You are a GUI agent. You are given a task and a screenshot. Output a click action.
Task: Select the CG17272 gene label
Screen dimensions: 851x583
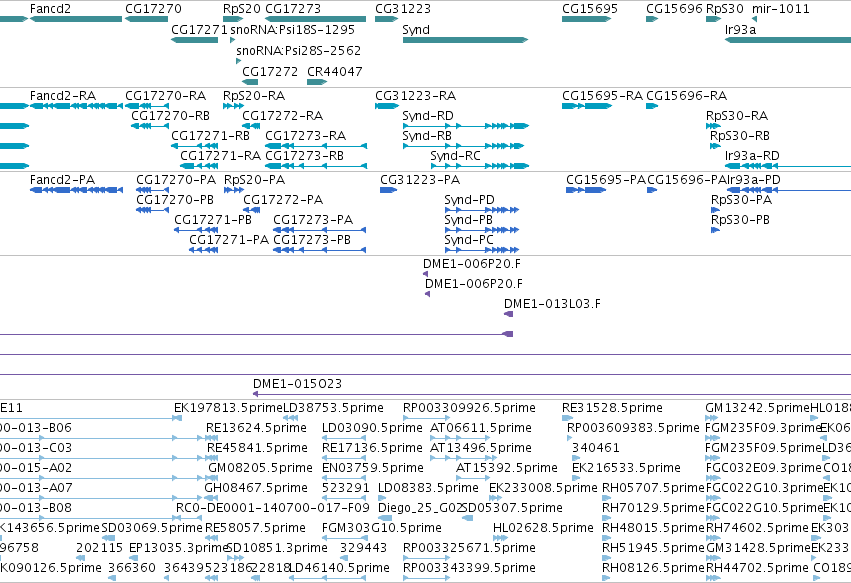pyautogui.click(x=270, y=72)
